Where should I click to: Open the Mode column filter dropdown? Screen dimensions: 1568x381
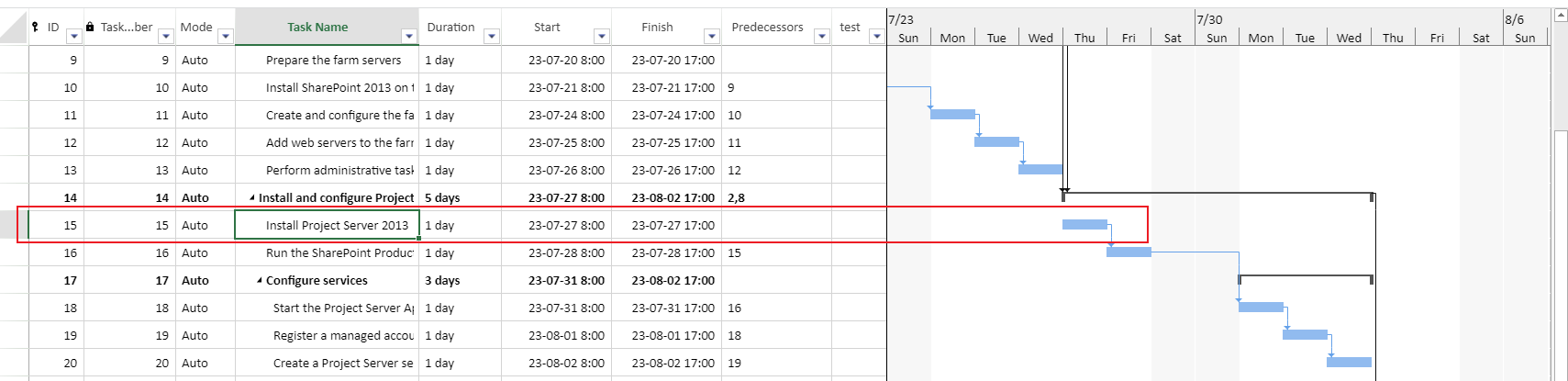[226, 37]
